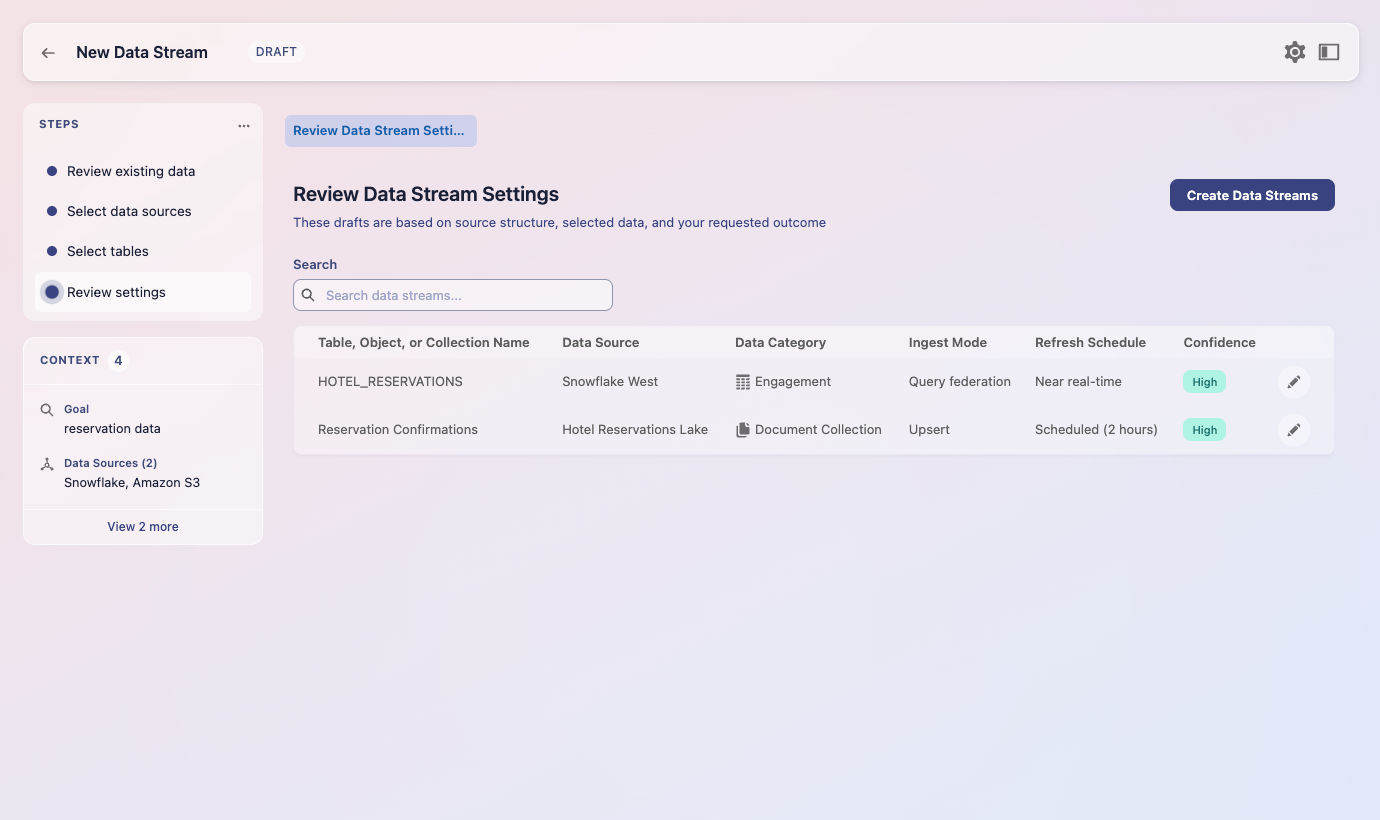Click the Ingest Mode column header
The width and height of the screenshot is (1380, 820).
pyautogui.click(x=948, y=342)
